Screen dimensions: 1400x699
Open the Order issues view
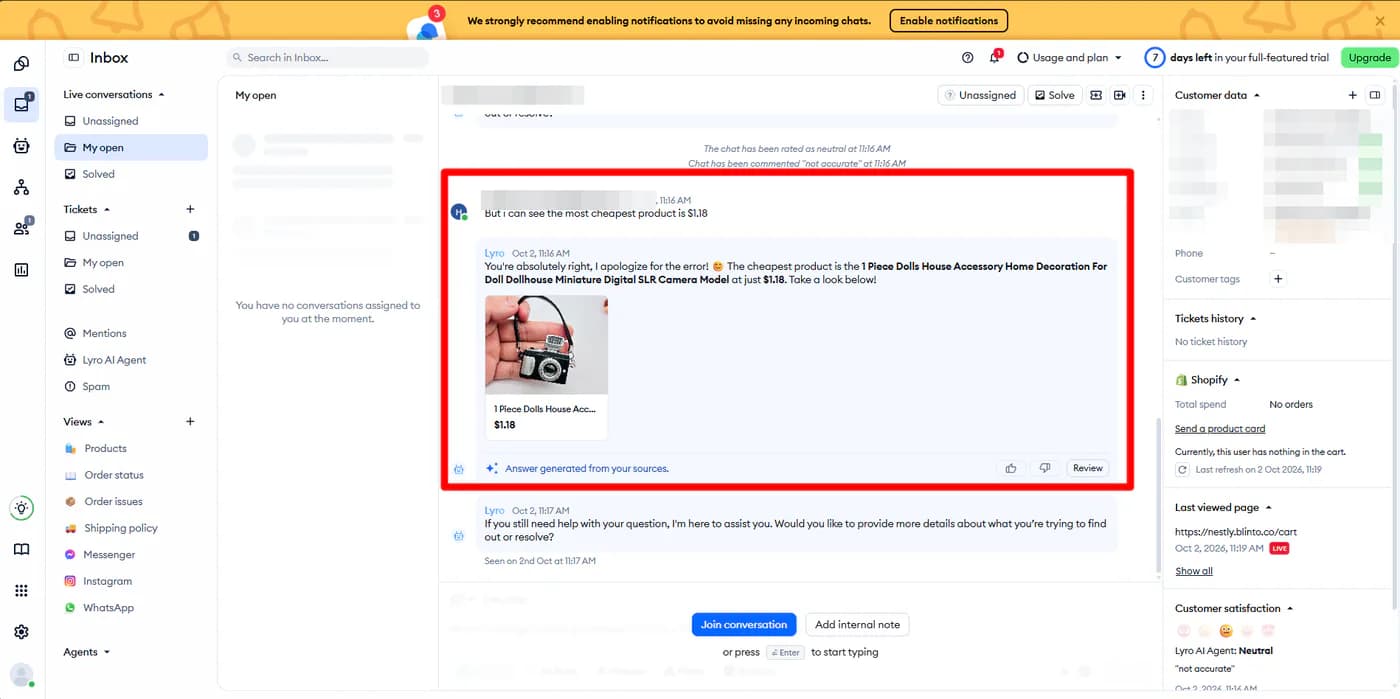point(131,501)
